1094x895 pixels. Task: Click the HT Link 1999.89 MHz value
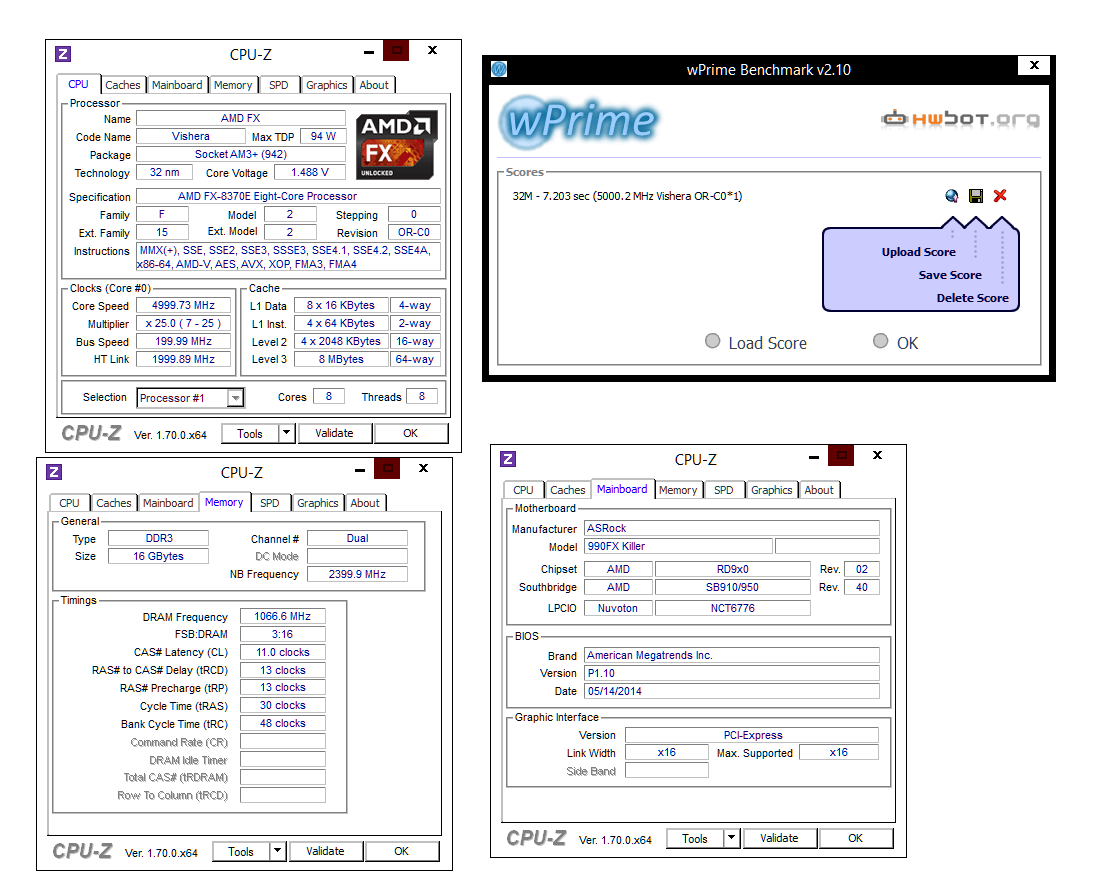[183, 359]
